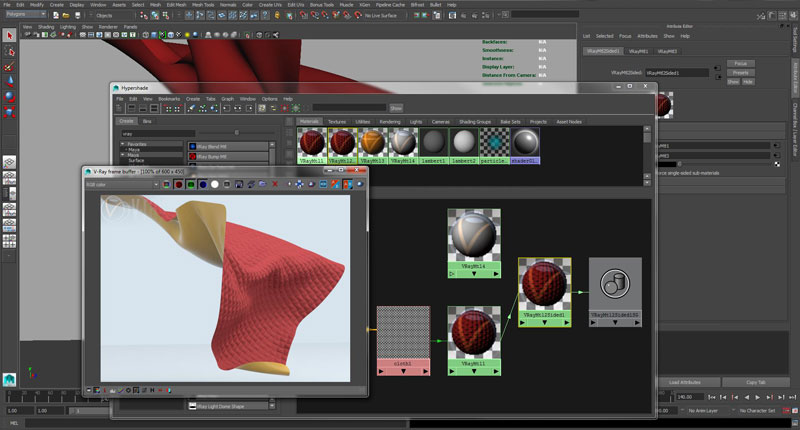Click the save image disk icon in frame buffer

(238, 184)
